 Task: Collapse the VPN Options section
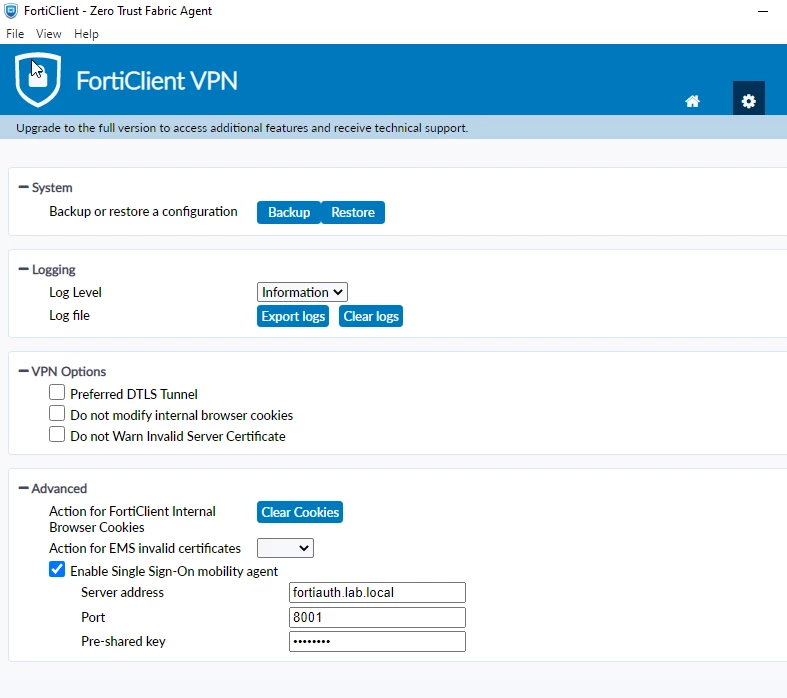pyautogui.click(x=23, y=371)
